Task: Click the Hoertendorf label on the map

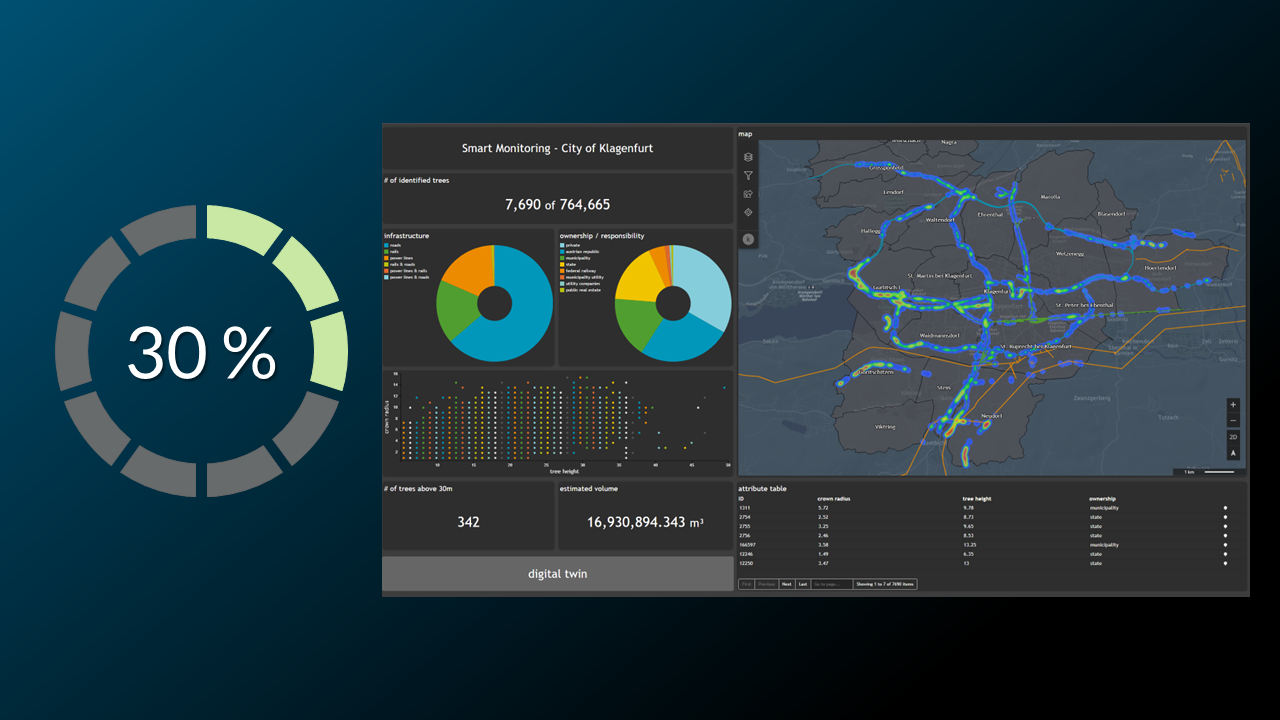Action: coord(1161,268)
